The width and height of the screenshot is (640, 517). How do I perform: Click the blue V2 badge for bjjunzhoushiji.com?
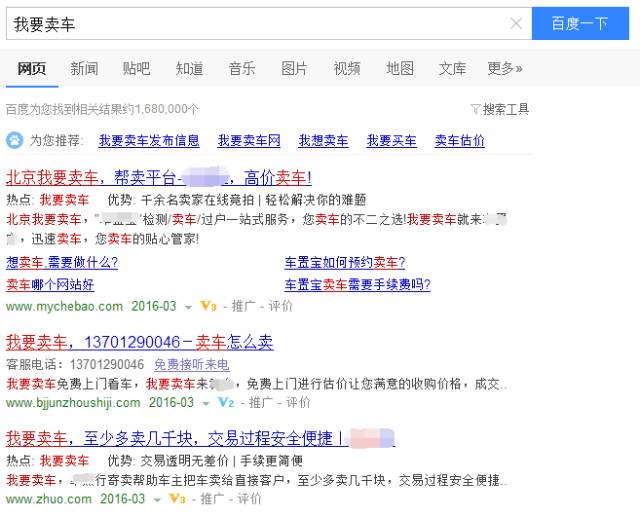click(x=226, y=403)
